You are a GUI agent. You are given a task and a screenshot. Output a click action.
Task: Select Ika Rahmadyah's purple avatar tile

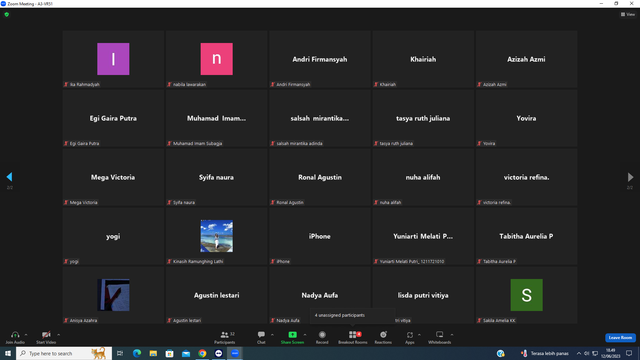pos(113,59)
